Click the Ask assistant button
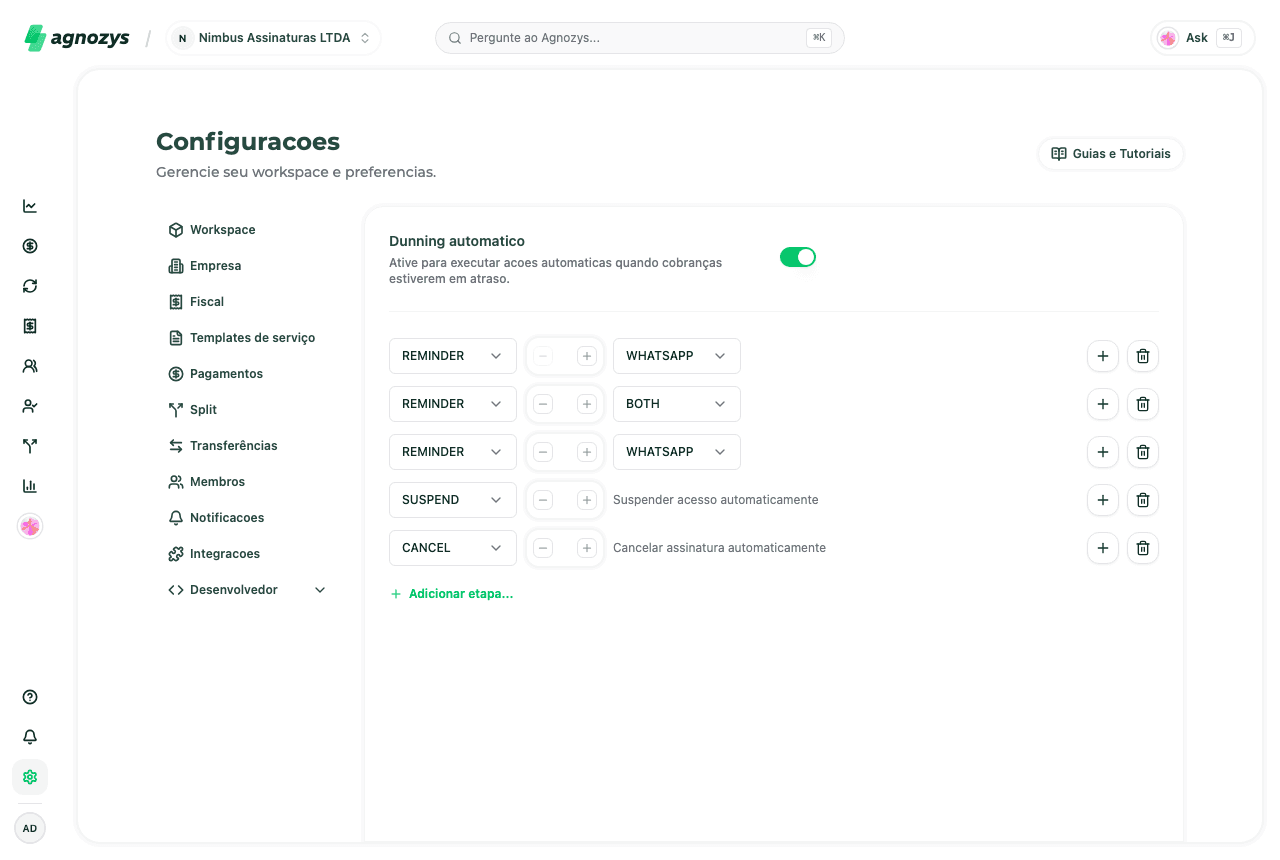This screenshot has width=1280, height=860. [x=1203, y=38]
